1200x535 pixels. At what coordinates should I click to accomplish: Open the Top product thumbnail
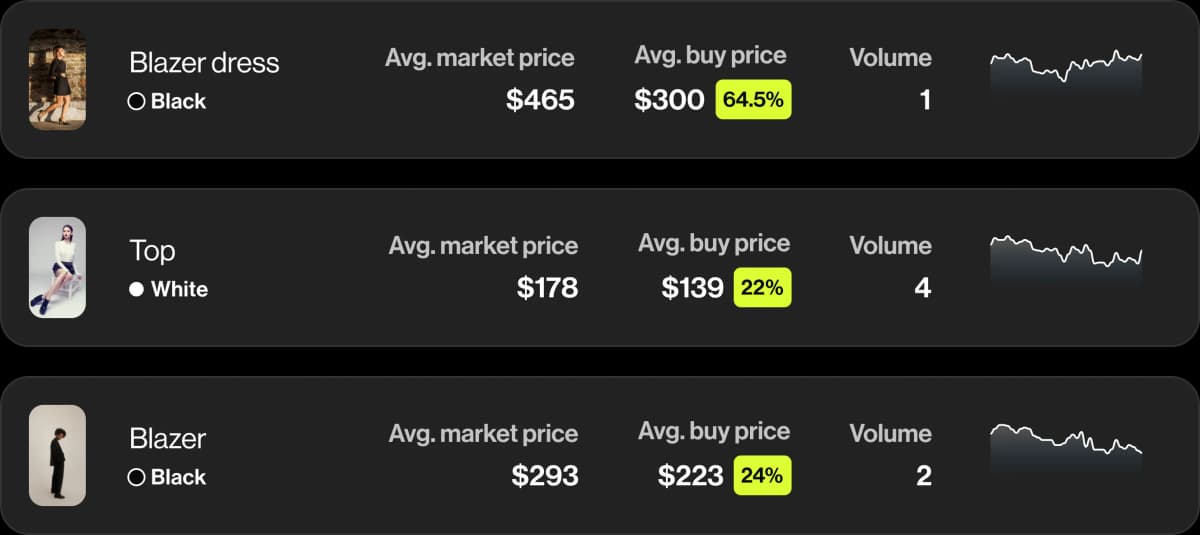(57, 267)
